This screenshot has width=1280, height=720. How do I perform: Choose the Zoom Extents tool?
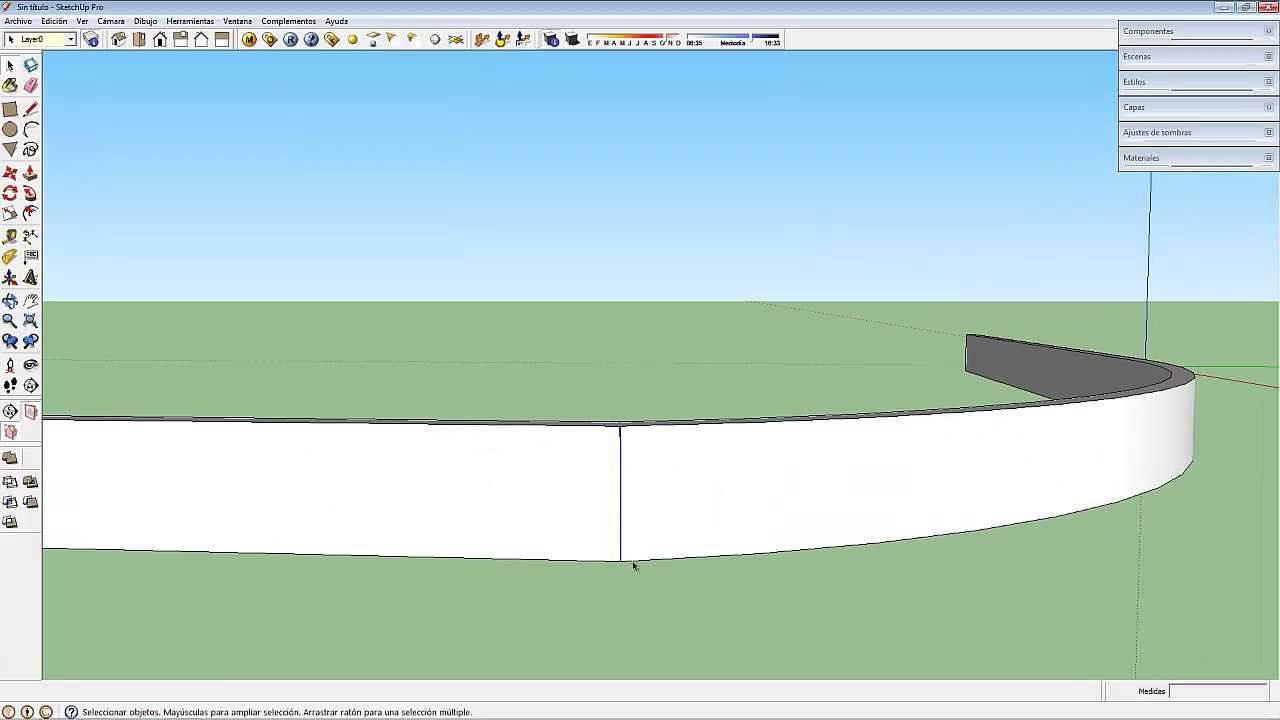[30, 321]
